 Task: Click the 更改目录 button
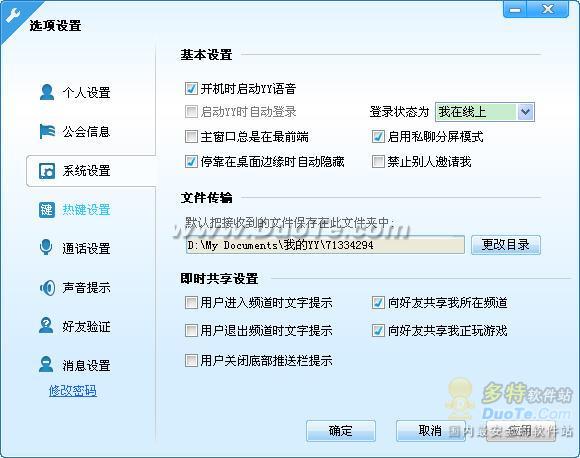[506, 245]
